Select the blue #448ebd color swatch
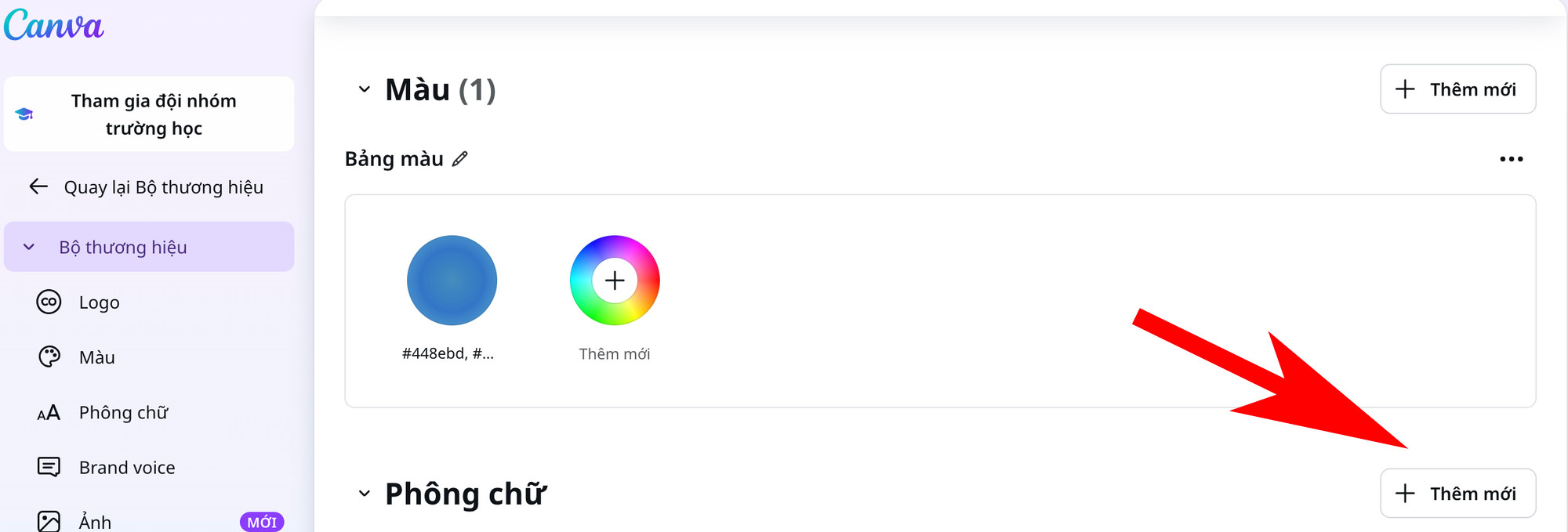The width and height of the screenshot is (1568, 532). [452, 280]
